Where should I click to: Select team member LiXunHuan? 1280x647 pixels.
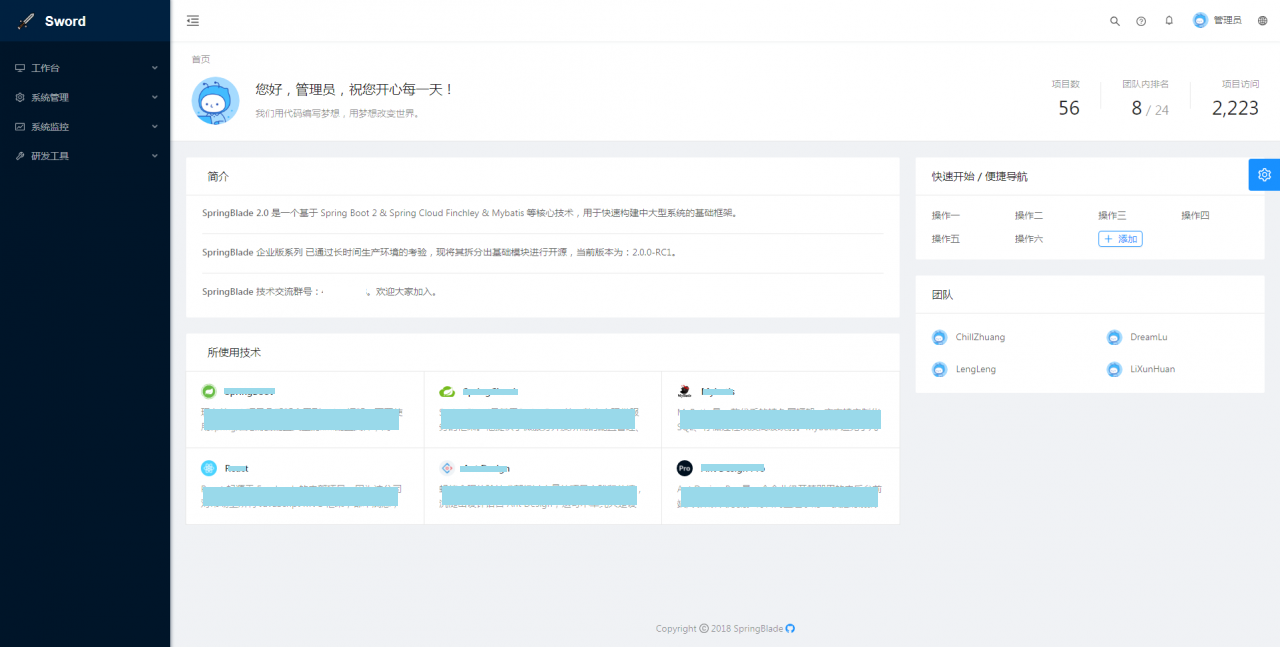coord(1152,370)
